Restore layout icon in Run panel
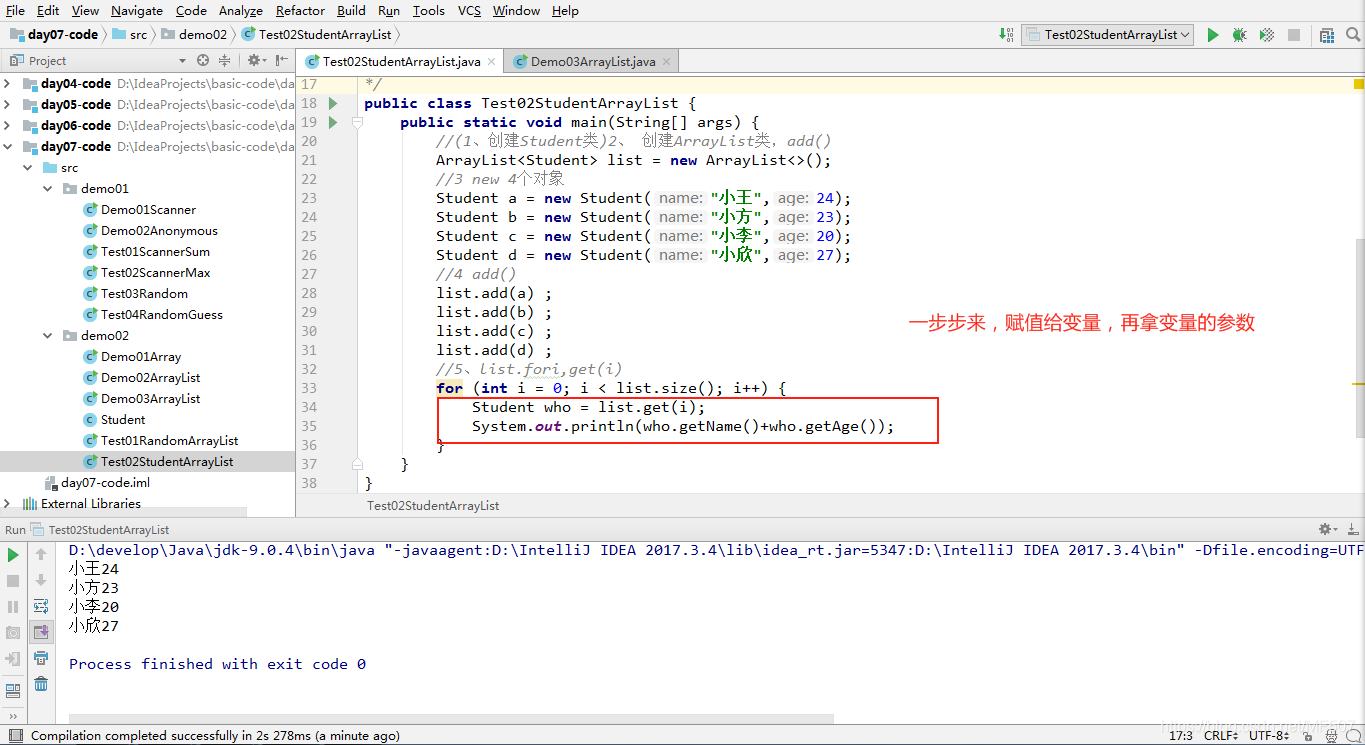Viewport: 1365px width, 745px height. pyautogui.click(x=13, y=690)
